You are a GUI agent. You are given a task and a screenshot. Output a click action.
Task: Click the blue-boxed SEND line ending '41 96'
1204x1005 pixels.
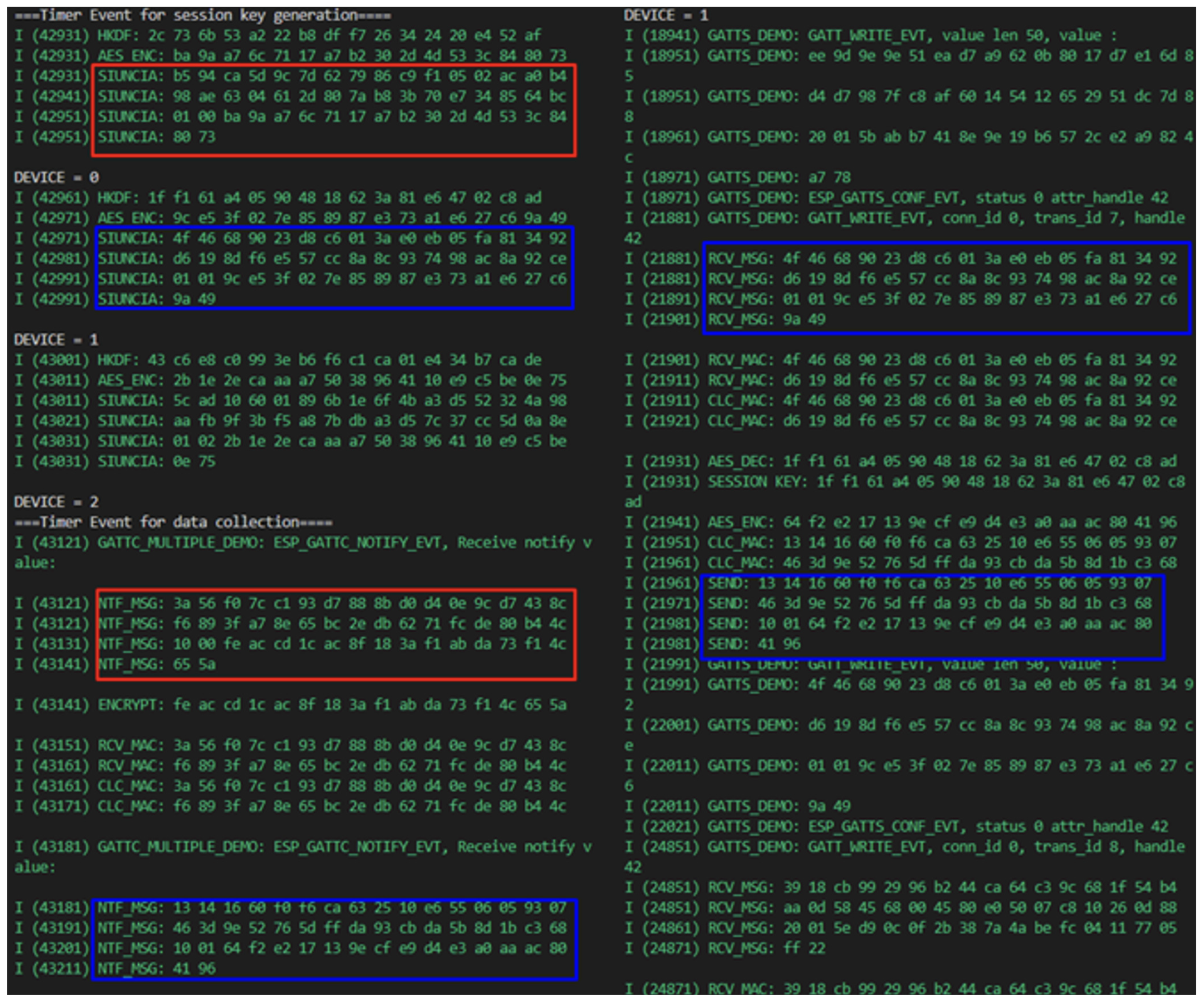[x=754, y=645]
